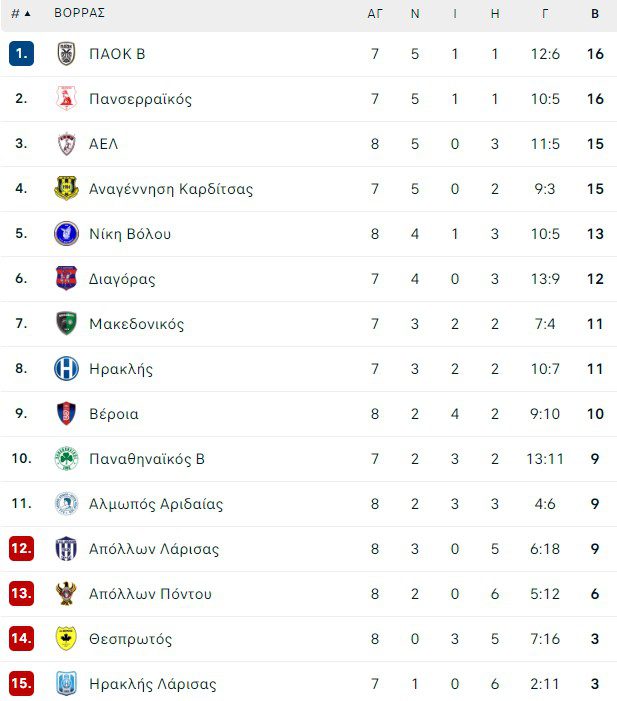Viewport: 617px width, 701px height.
Task: Click the red 13. relegation position badge
Action: tap(21, 594)
